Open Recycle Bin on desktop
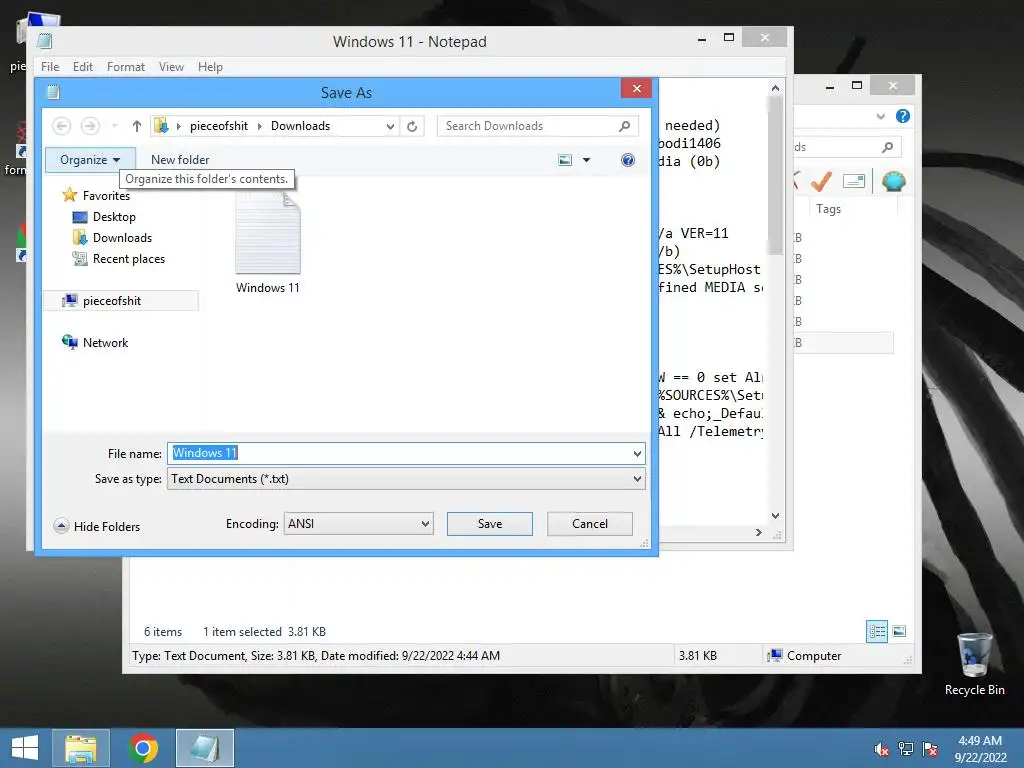This screenshot has height=768, width=1024. (x=974, y=664)
